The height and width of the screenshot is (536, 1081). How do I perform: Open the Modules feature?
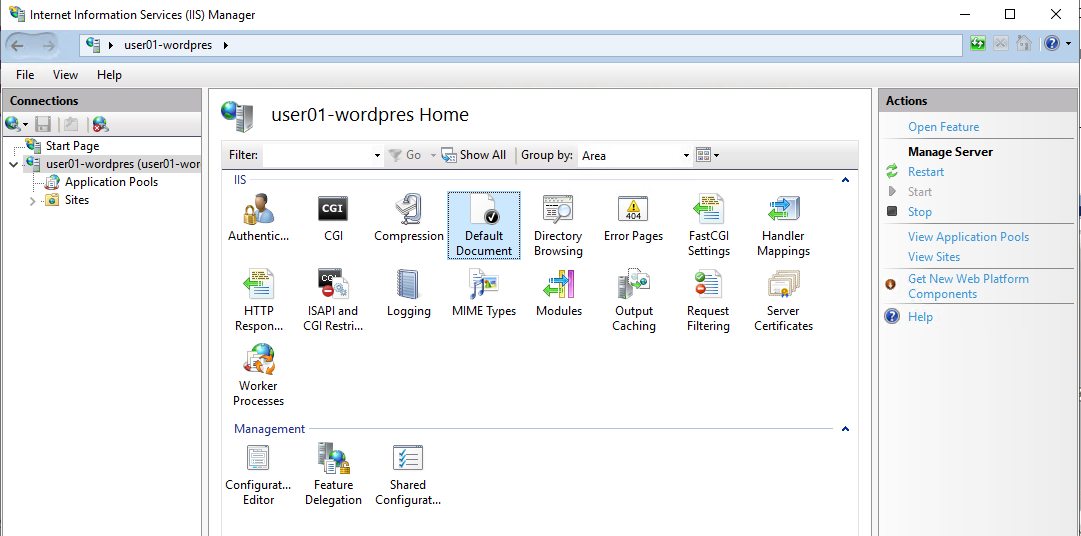coord(558,294)
